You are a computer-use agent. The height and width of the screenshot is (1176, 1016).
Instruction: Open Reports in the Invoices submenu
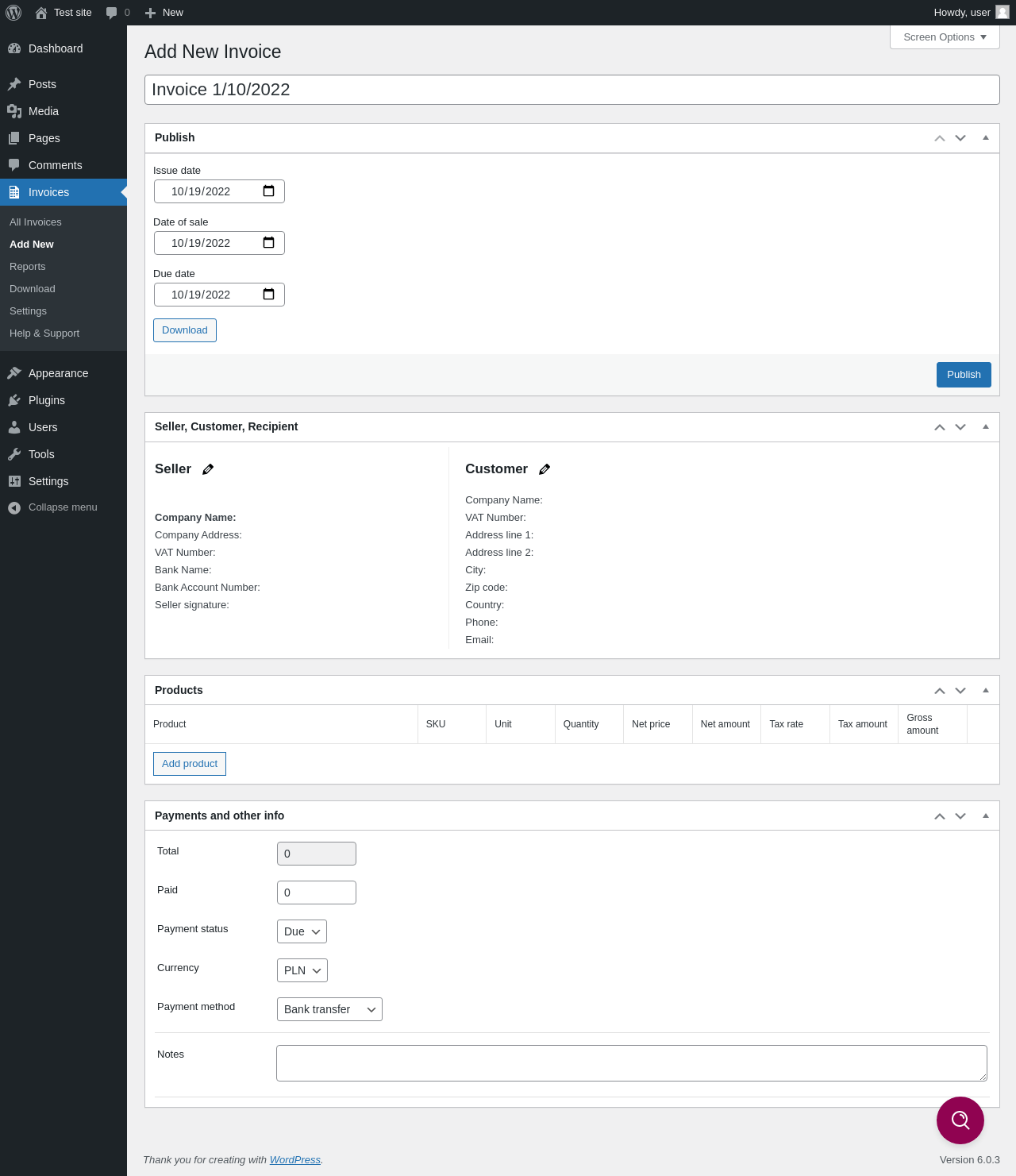point(28,267)
